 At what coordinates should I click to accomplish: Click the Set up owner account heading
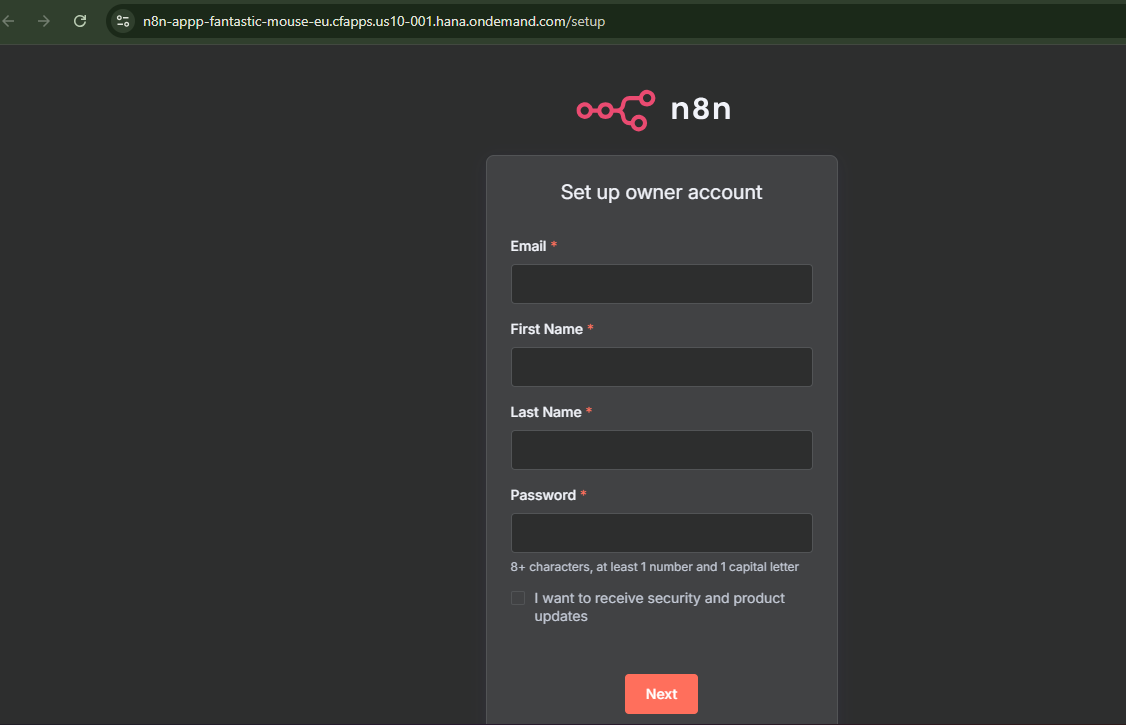click(661, 191)
